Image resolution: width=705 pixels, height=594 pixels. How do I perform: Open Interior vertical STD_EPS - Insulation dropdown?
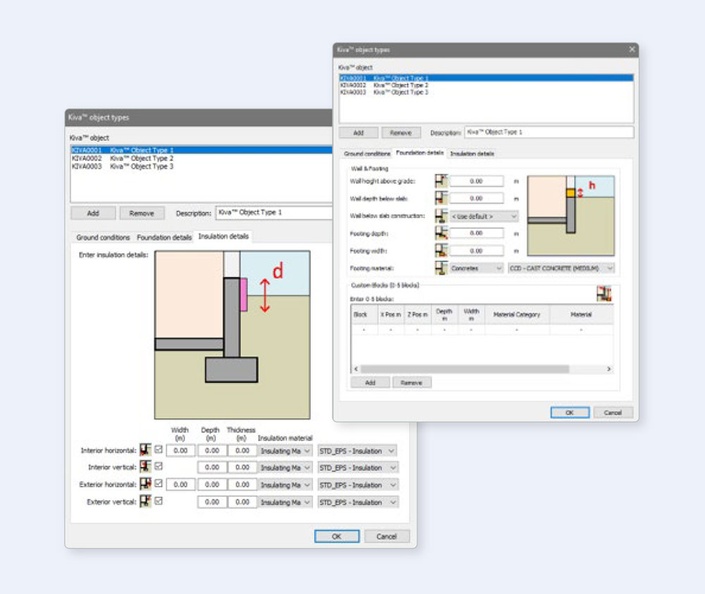357,468
